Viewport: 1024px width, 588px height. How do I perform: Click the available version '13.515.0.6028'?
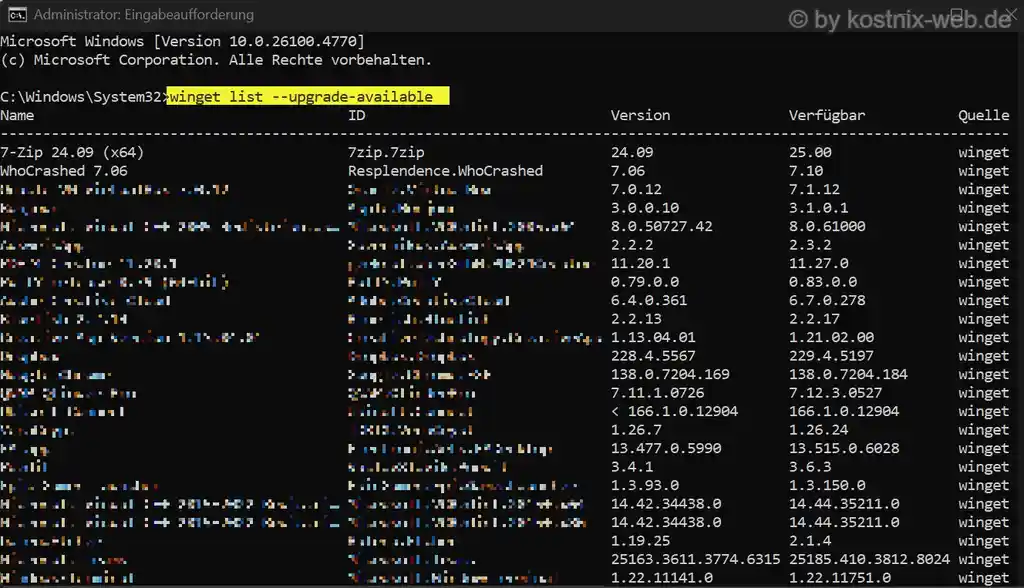pos(844,448)
